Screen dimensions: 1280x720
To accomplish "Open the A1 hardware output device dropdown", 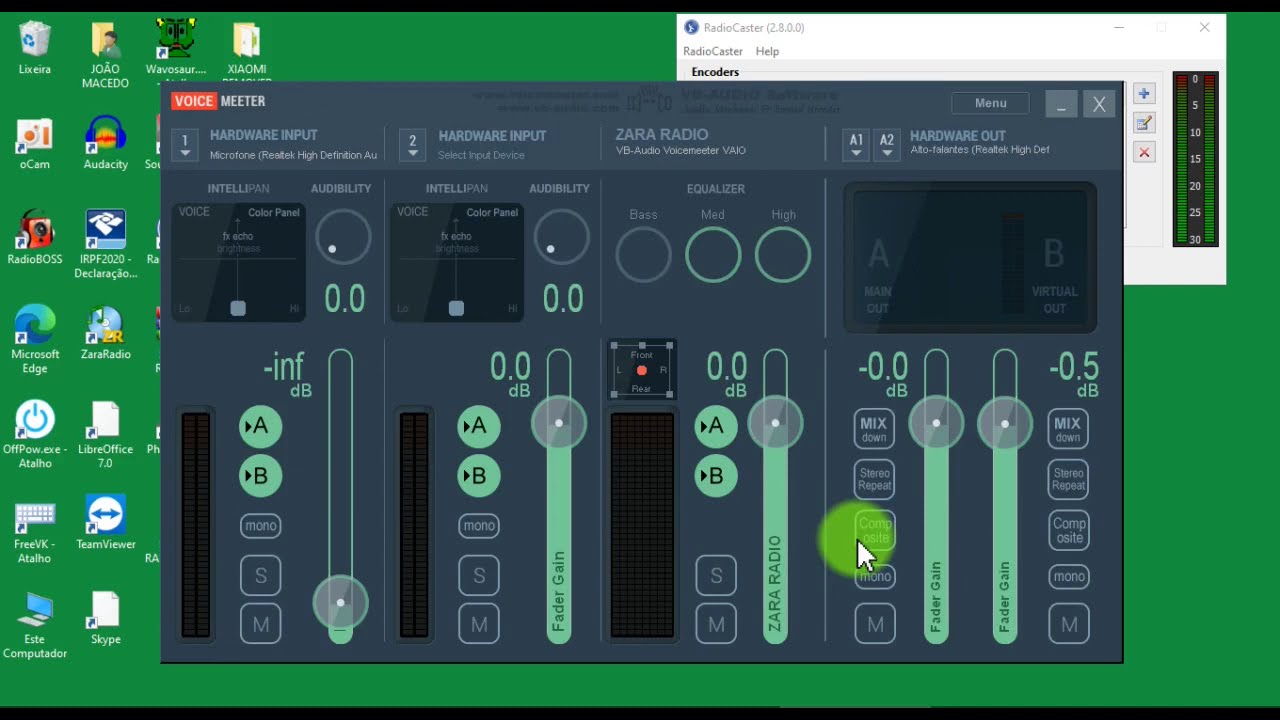I will (856, 145).
